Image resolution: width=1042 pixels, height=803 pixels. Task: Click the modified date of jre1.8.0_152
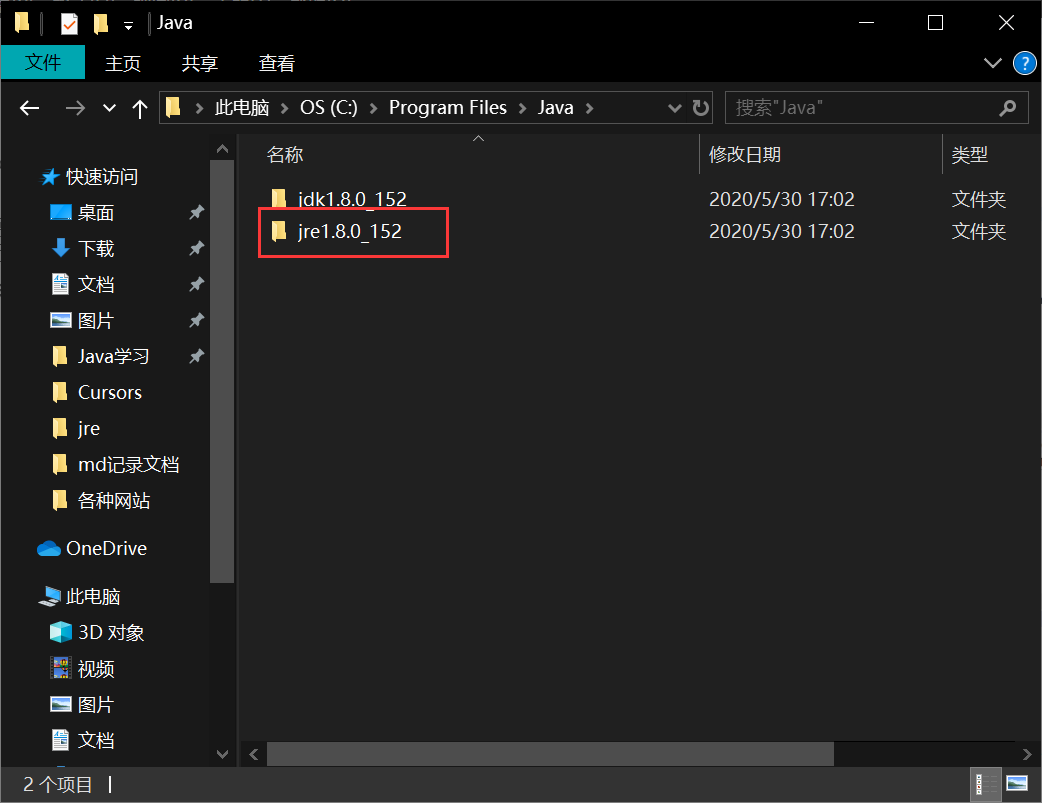pos(782,231)
